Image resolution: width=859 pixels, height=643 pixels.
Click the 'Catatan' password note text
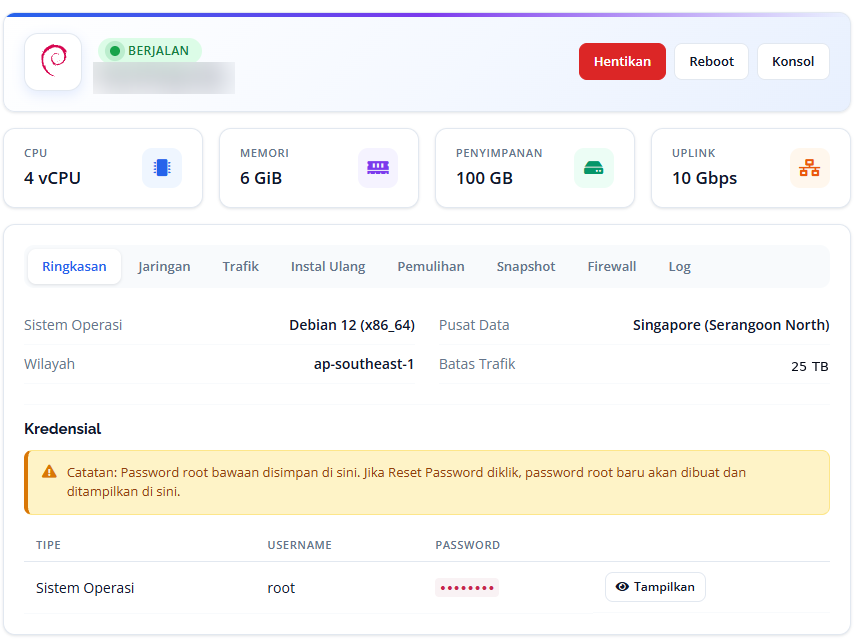(x=406, y=482)
